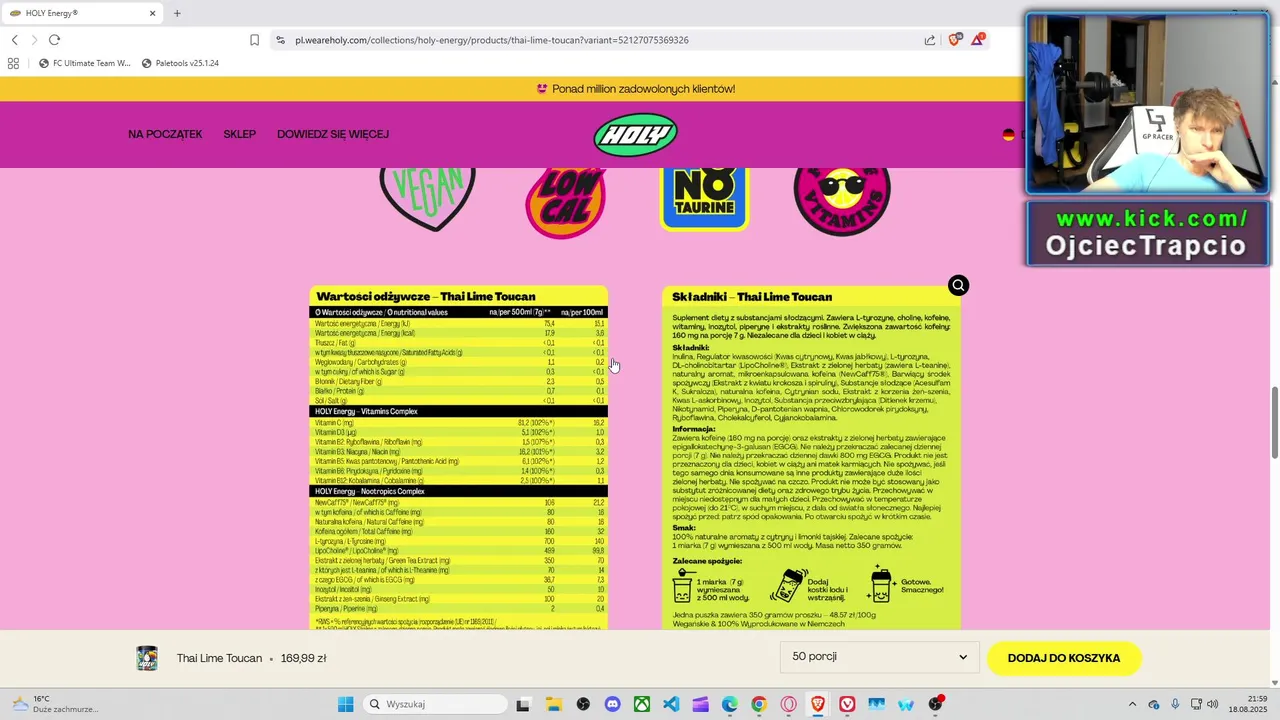Open FC Ultimate Team bookmark
The width and height of the screenshot is (1280, 720).
tap(85, 63)
